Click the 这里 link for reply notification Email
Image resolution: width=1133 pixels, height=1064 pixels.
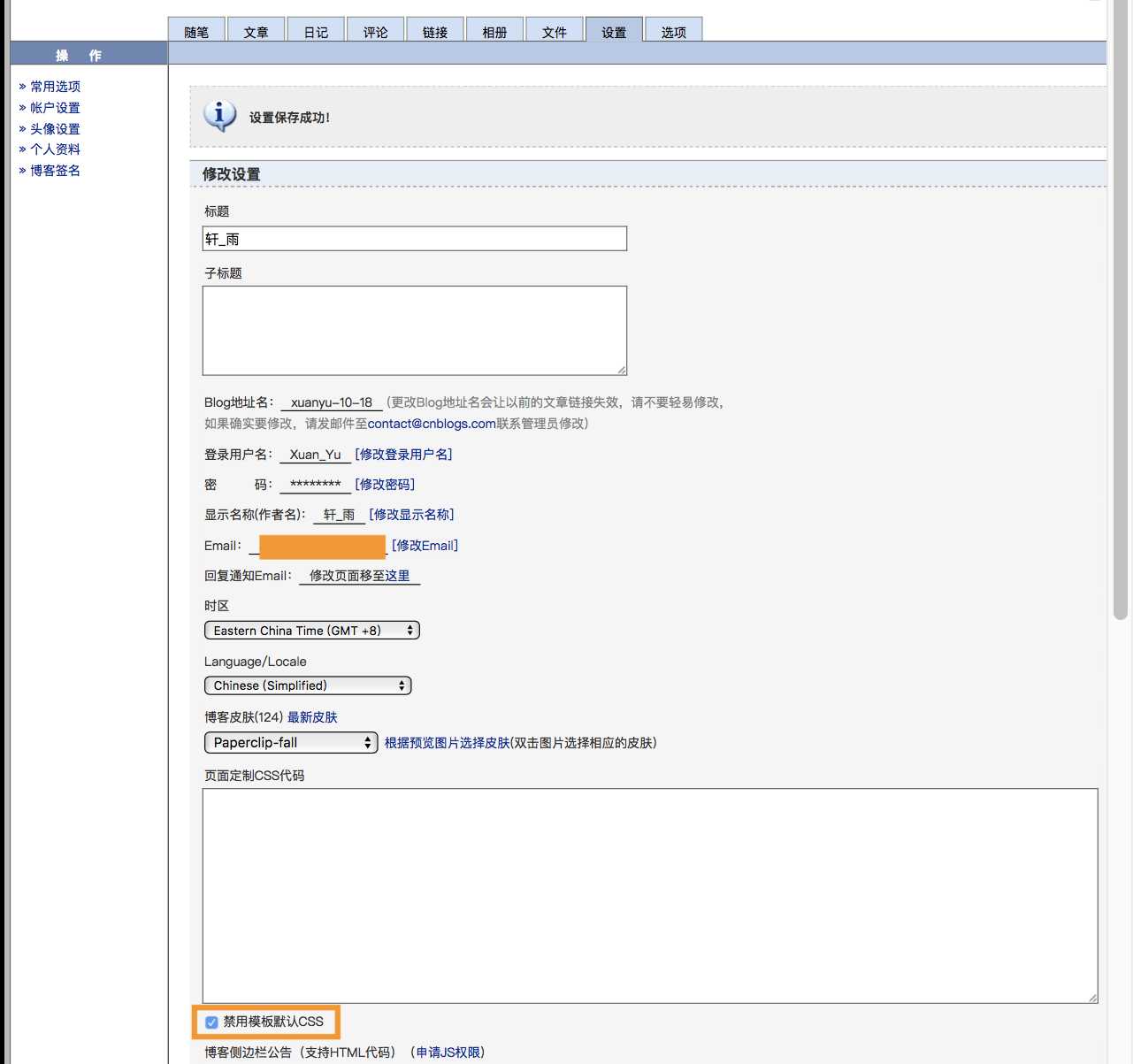pos(397,576)
